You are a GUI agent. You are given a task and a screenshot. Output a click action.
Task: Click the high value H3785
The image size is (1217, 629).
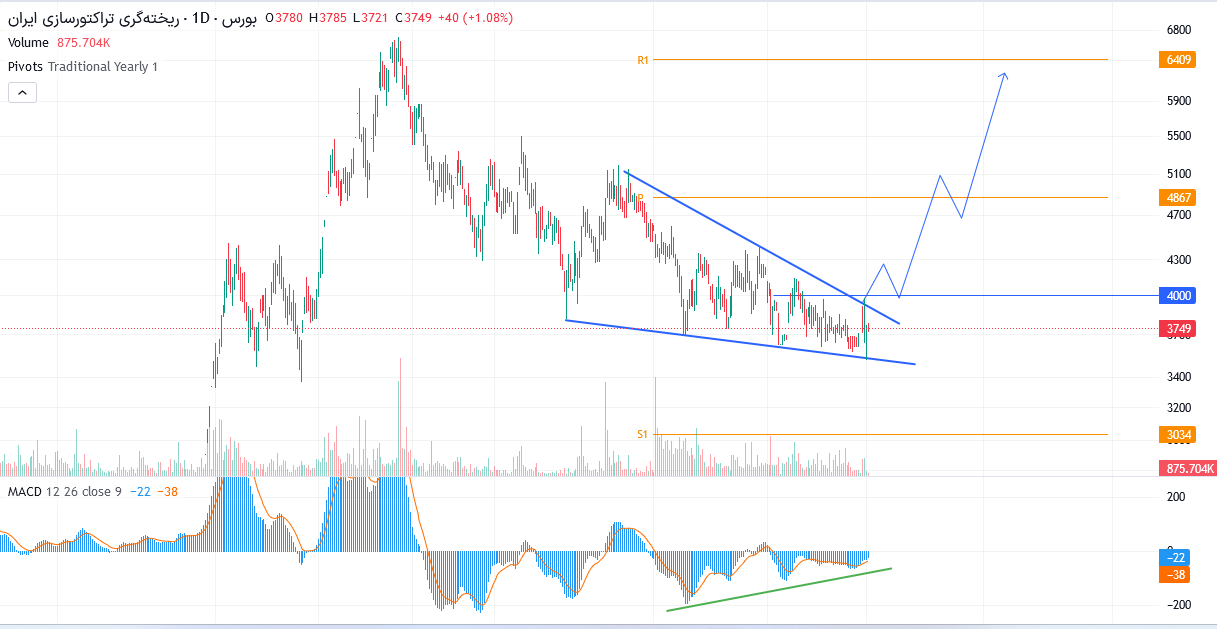pos(328,19)
